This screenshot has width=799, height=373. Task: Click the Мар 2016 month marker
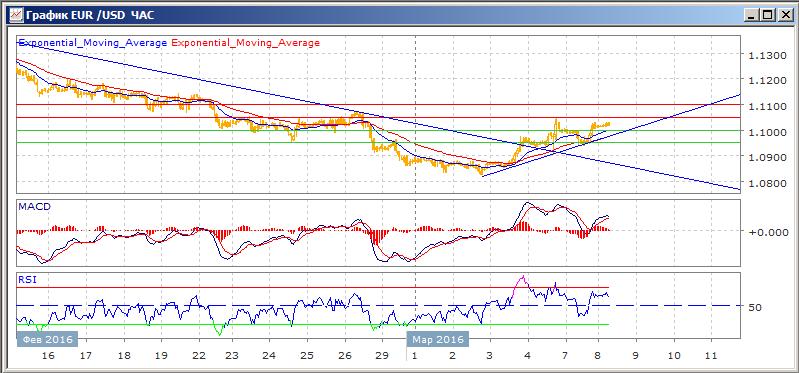click(x=437, y=339)
